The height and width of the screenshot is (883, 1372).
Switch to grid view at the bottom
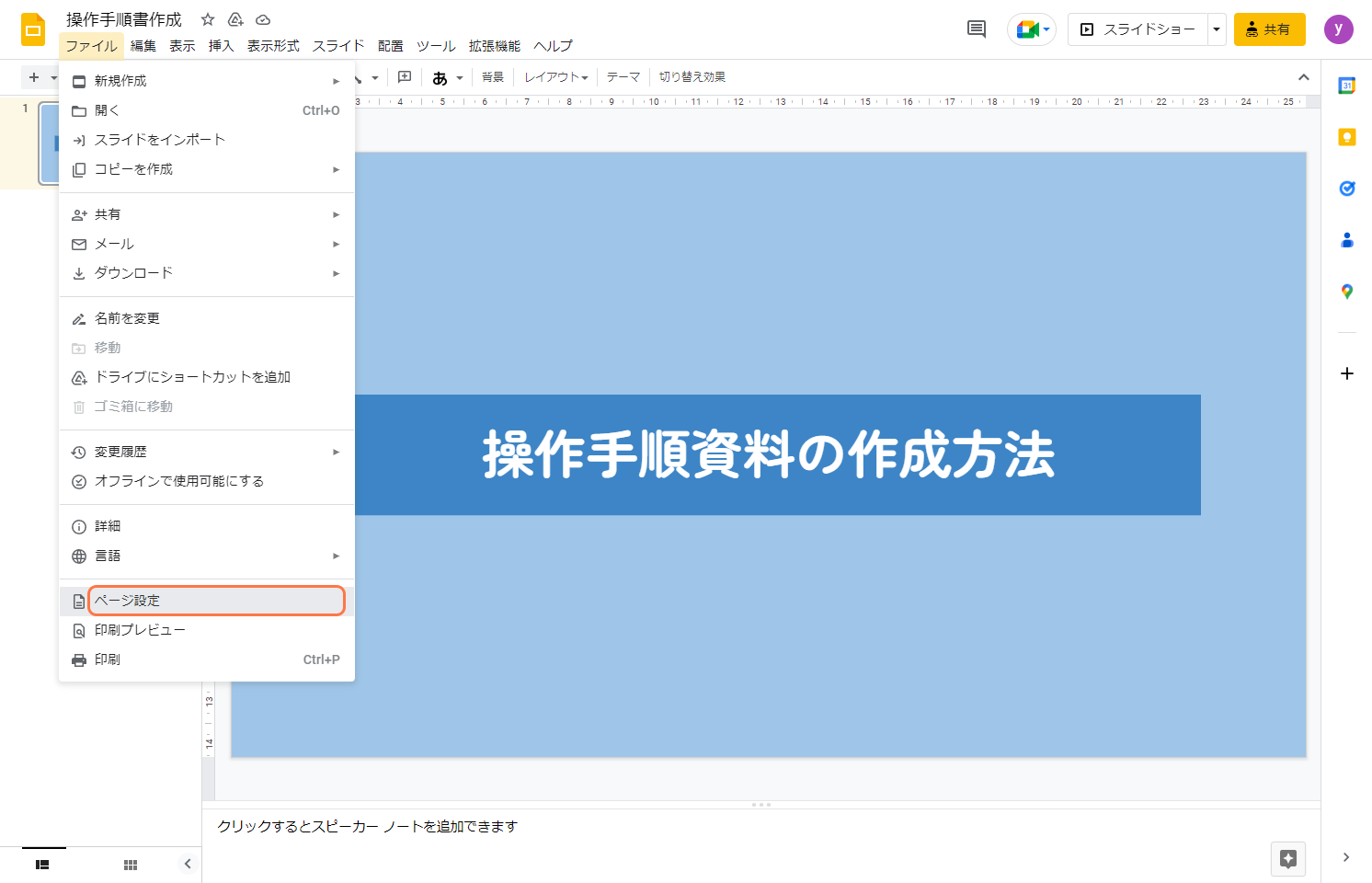pyautogui.click(x=131, y=865)
